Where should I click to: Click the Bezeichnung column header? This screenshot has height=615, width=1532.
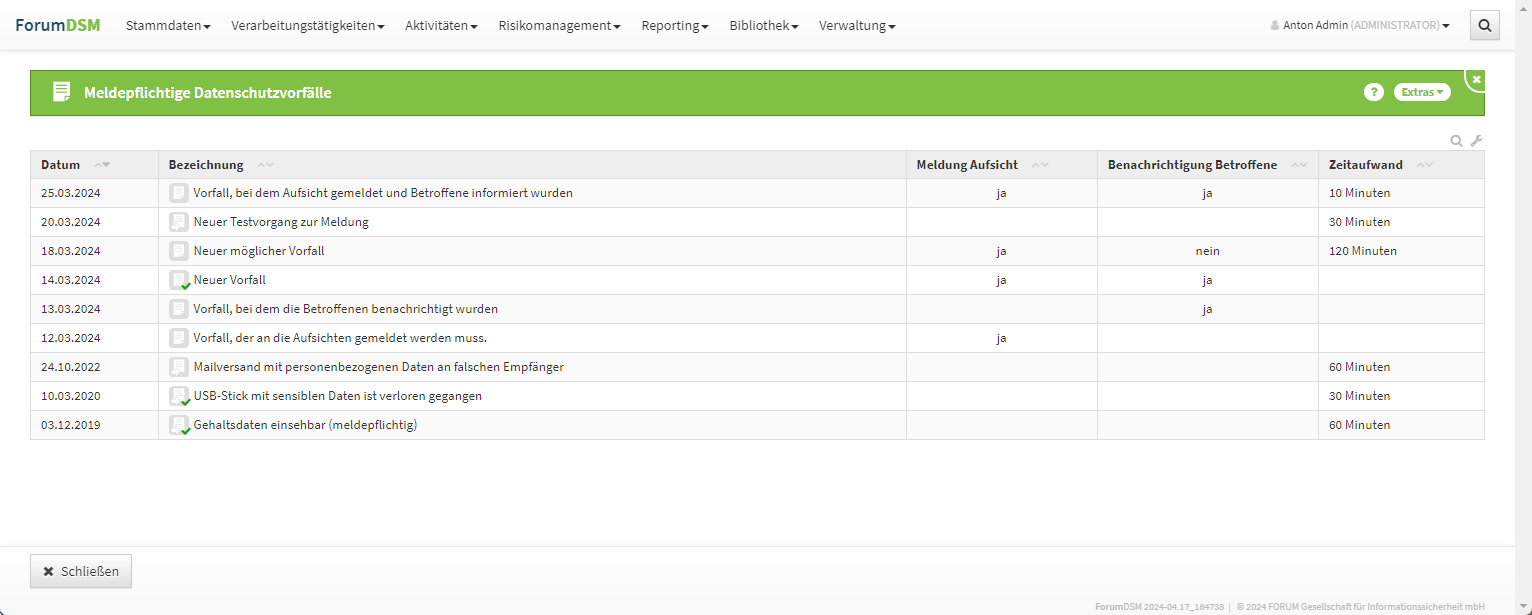[x=532, y=165]
